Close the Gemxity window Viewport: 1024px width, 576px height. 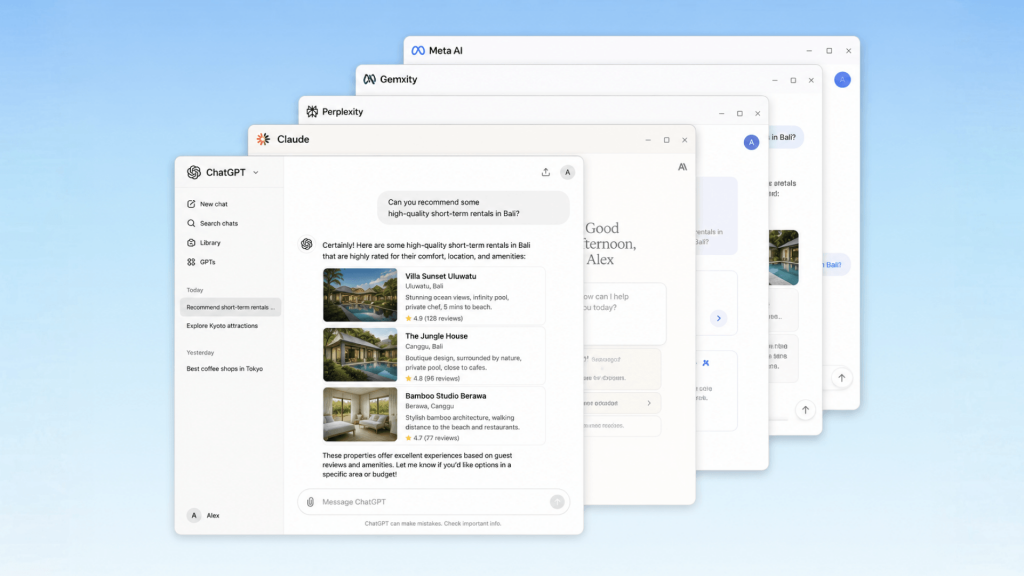[x=811, y=80]
